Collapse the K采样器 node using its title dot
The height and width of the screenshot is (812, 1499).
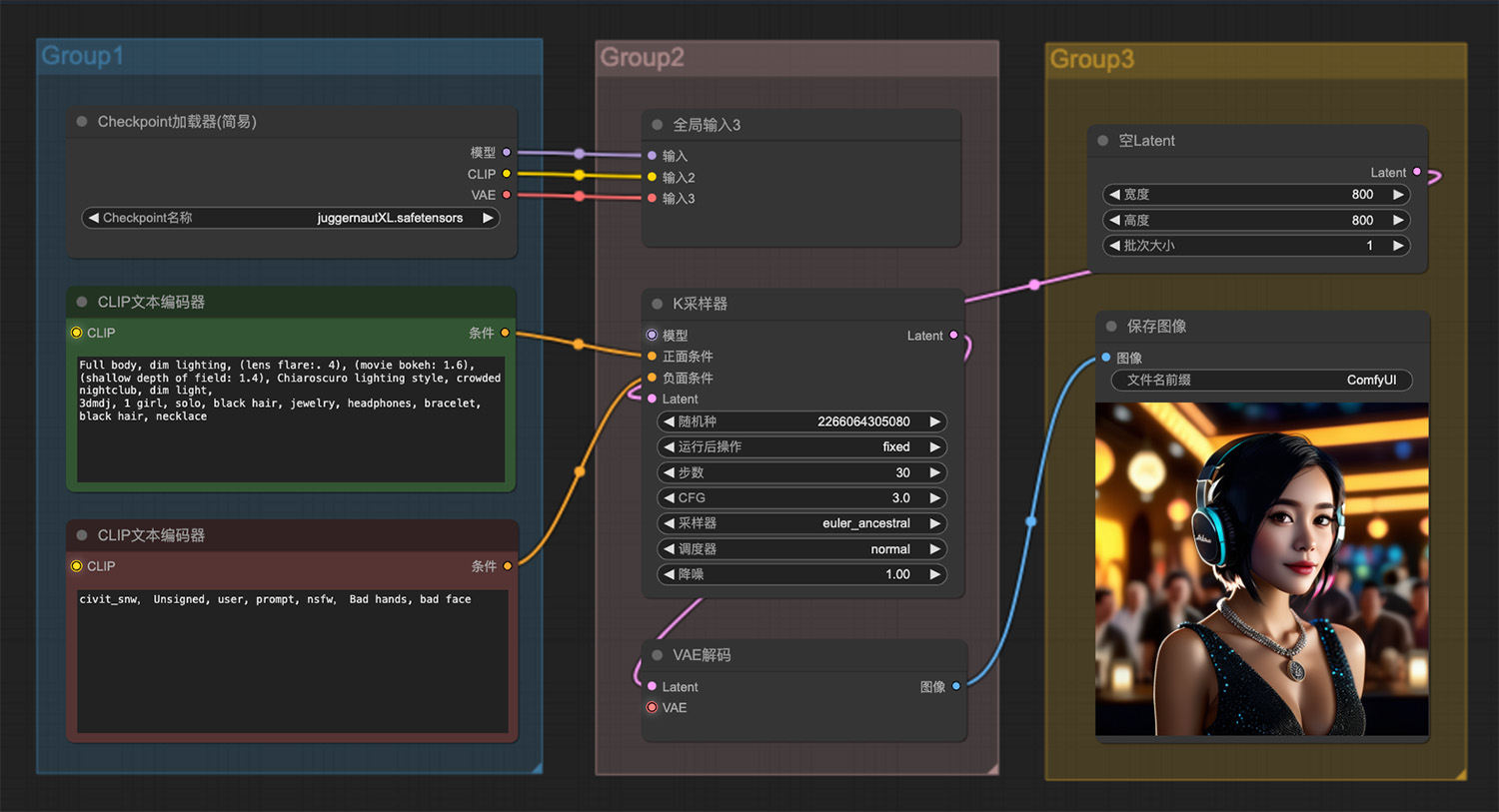pyautogui.click(x=657, y=304)
